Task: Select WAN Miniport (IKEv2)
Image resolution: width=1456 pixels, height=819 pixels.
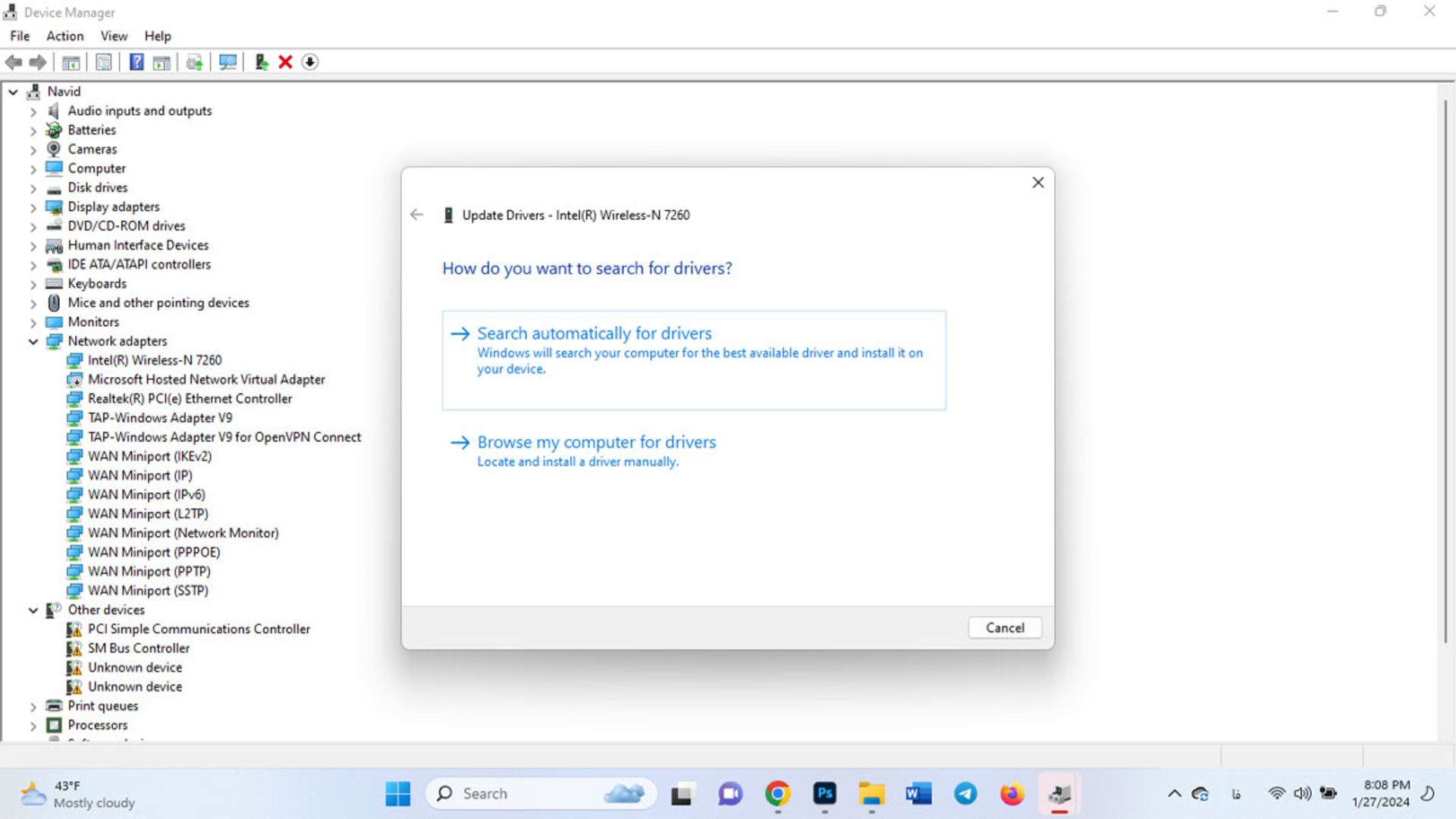Action: [149, 457]
